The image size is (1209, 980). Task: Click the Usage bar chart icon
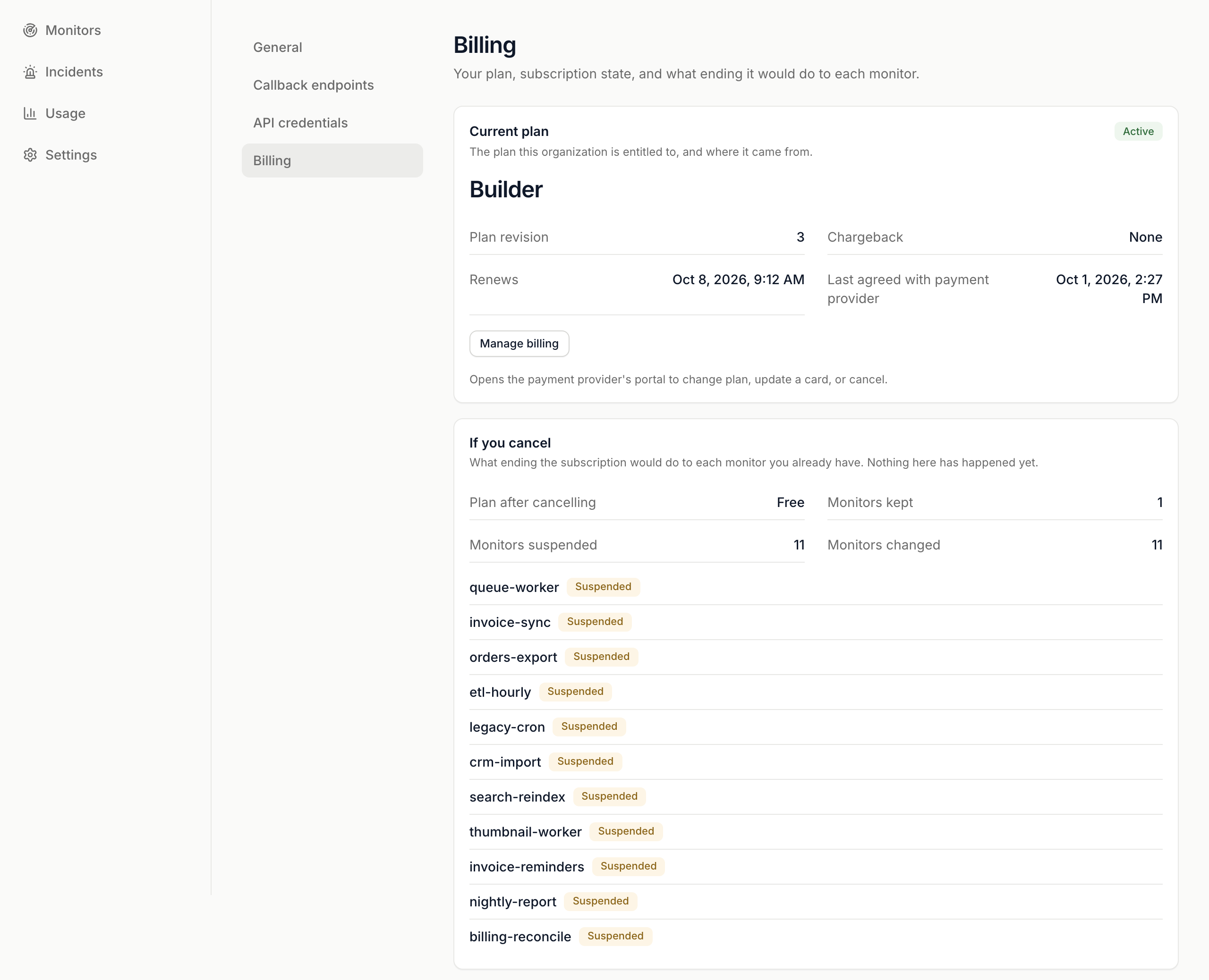coord(30,113)
